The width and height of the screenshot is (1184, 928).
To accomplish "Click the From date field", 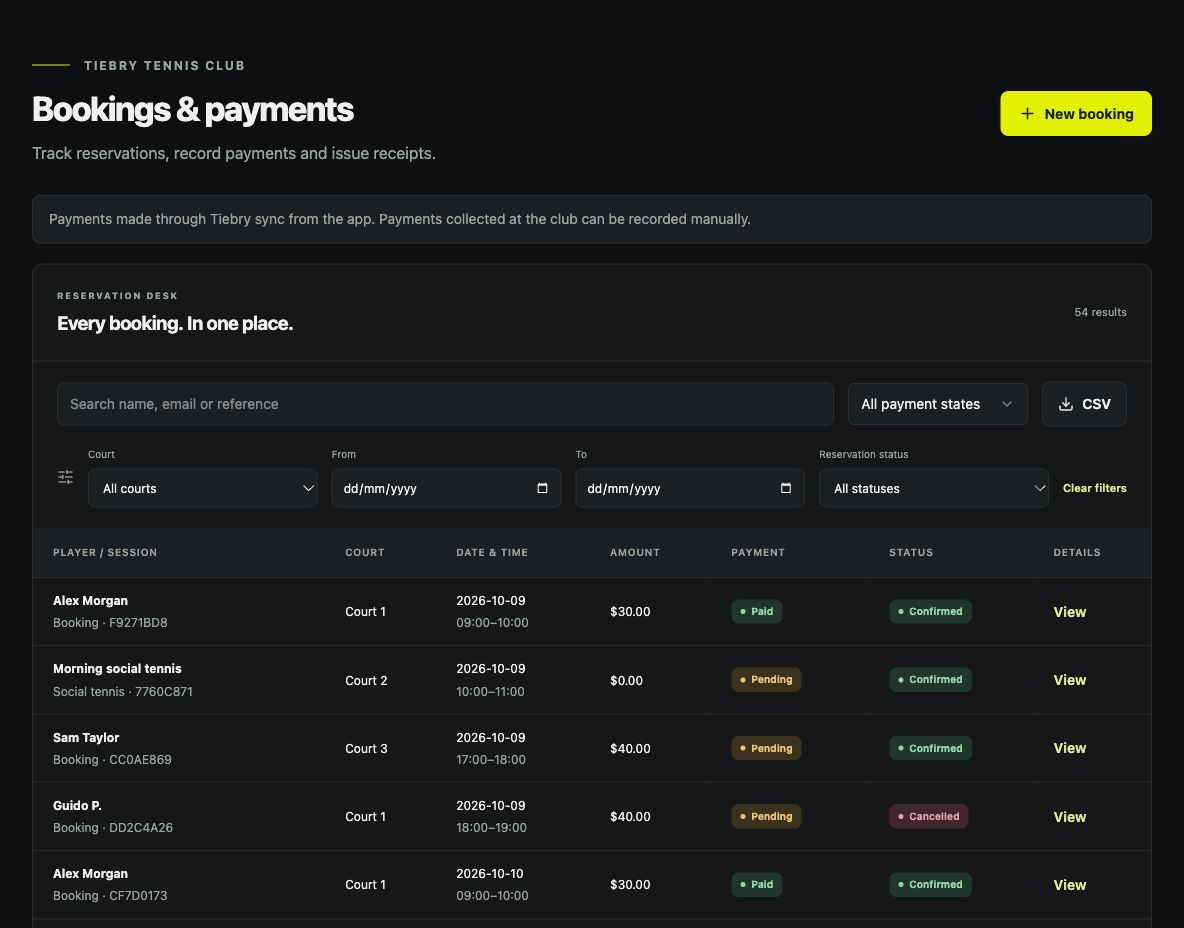I will click(446, 488).
